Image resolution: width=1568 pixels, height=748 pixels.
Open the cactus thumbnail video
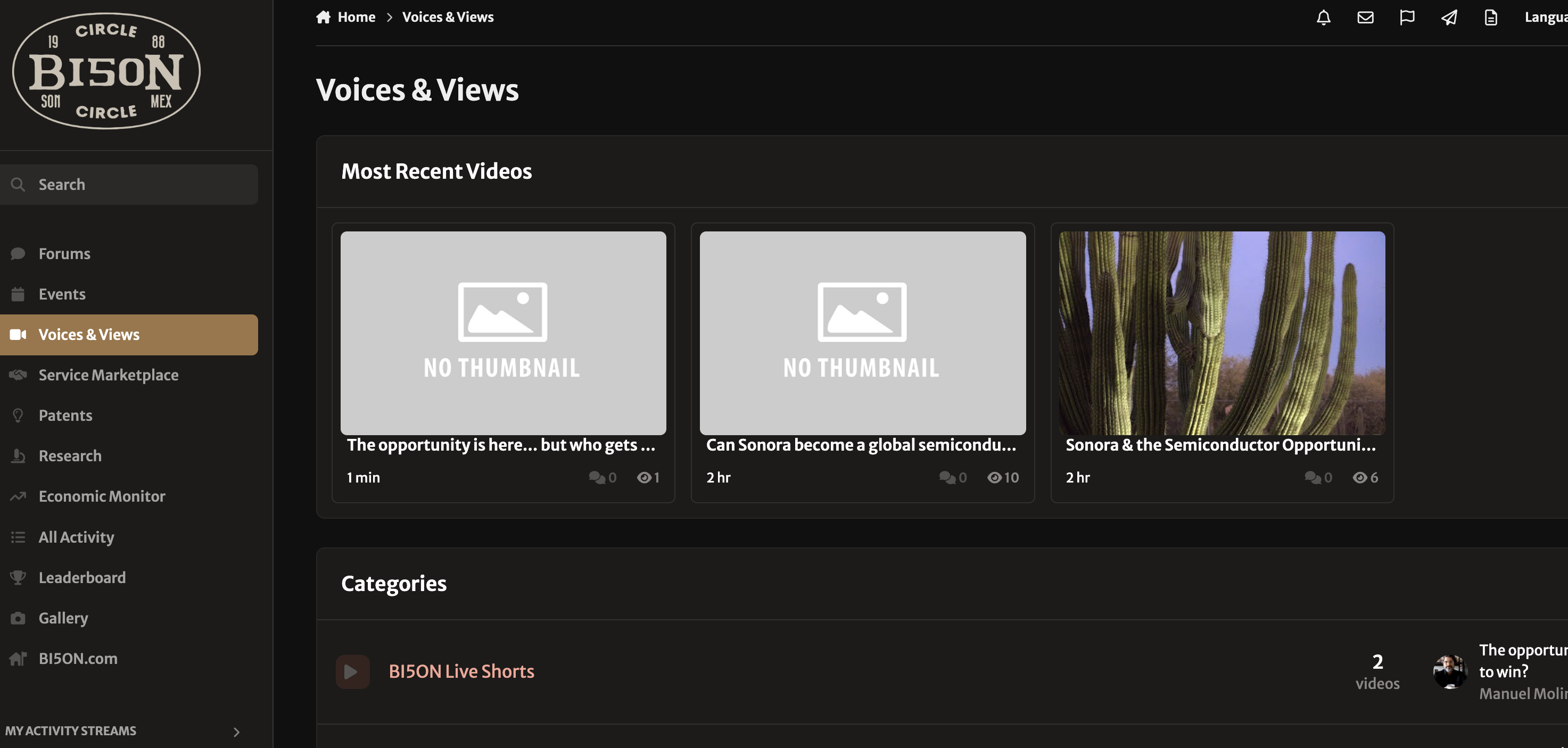click(1222, 333)
